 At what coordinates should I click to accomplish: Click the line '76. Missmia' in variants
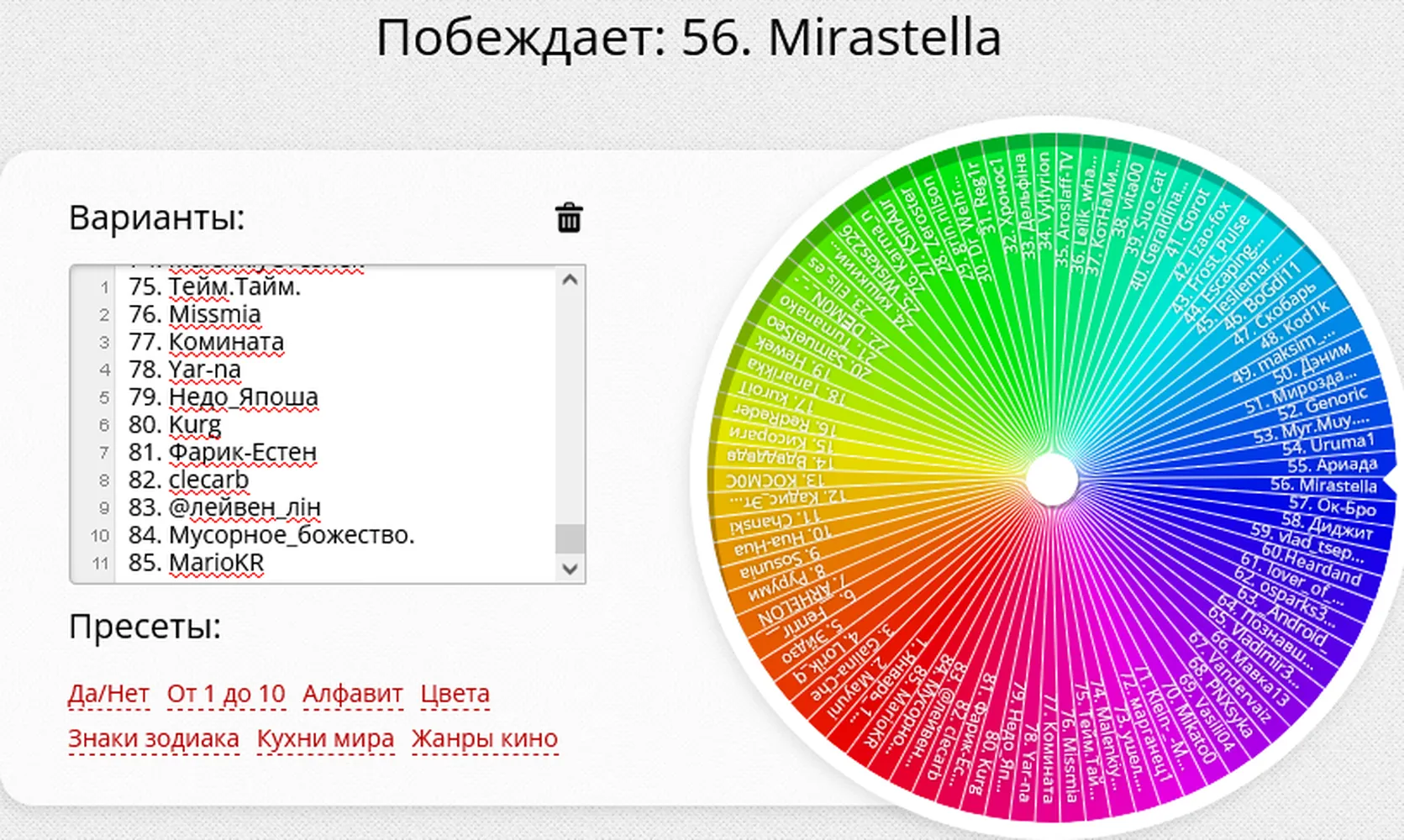(x=195, y=314)
